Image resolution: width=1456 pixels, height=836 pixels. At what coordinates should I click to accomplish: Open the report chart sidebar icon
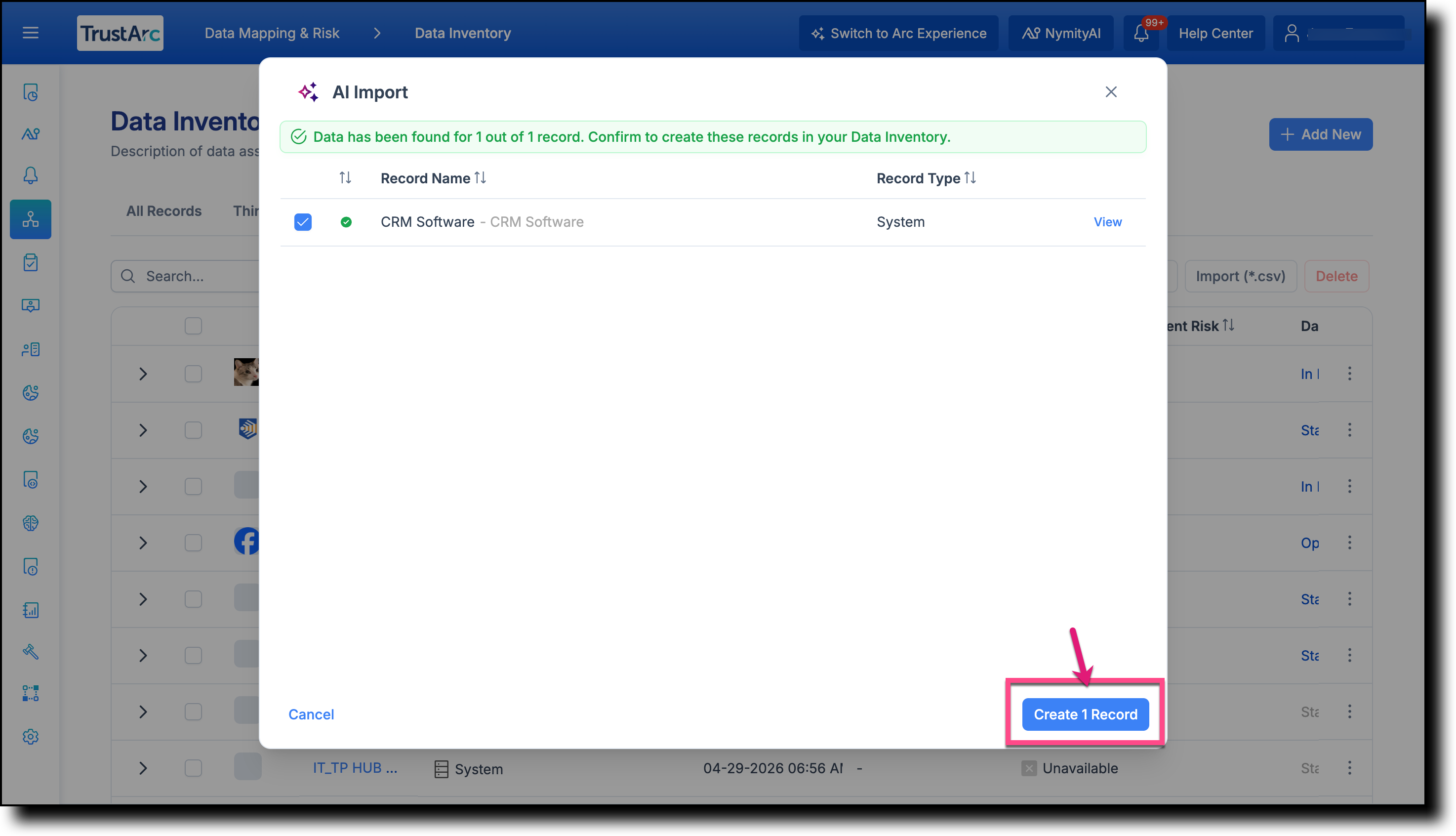[31, 610]
